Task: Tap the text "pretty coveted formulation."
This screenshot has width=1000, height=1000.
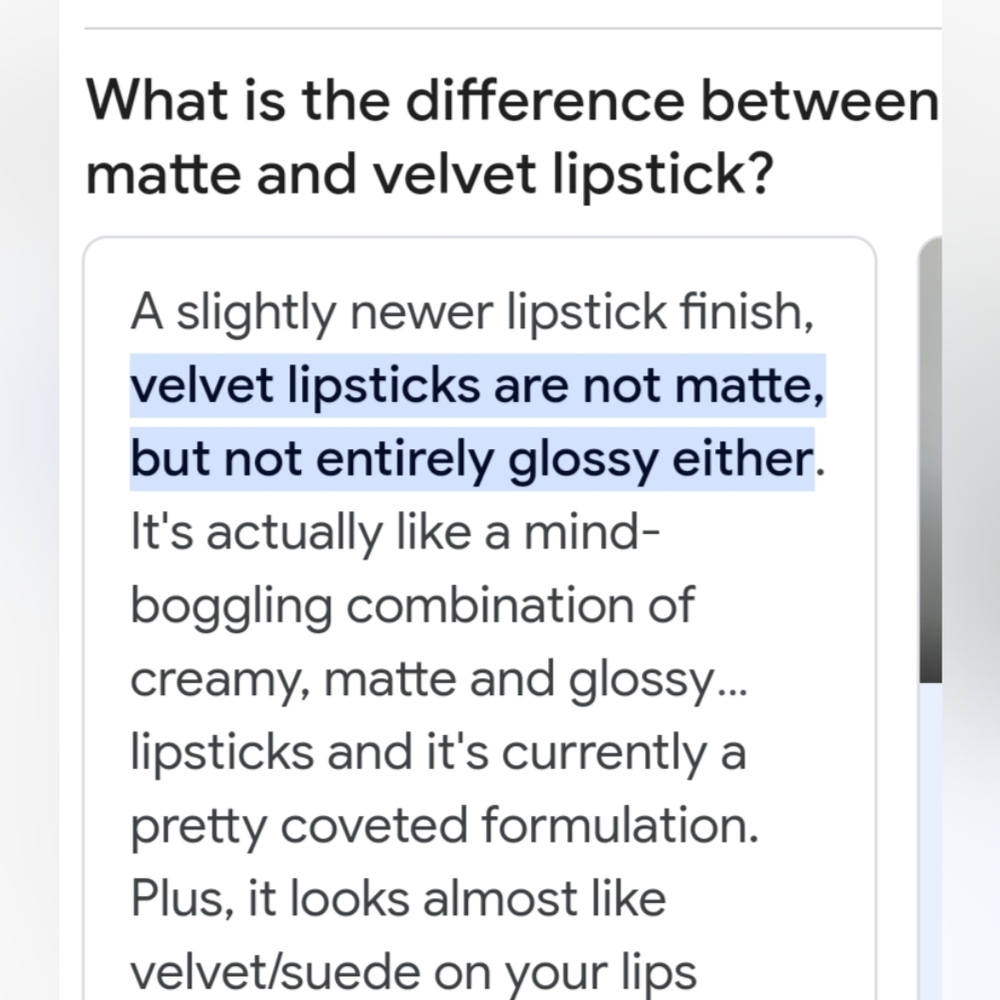Action: click(x=444, y=826)
